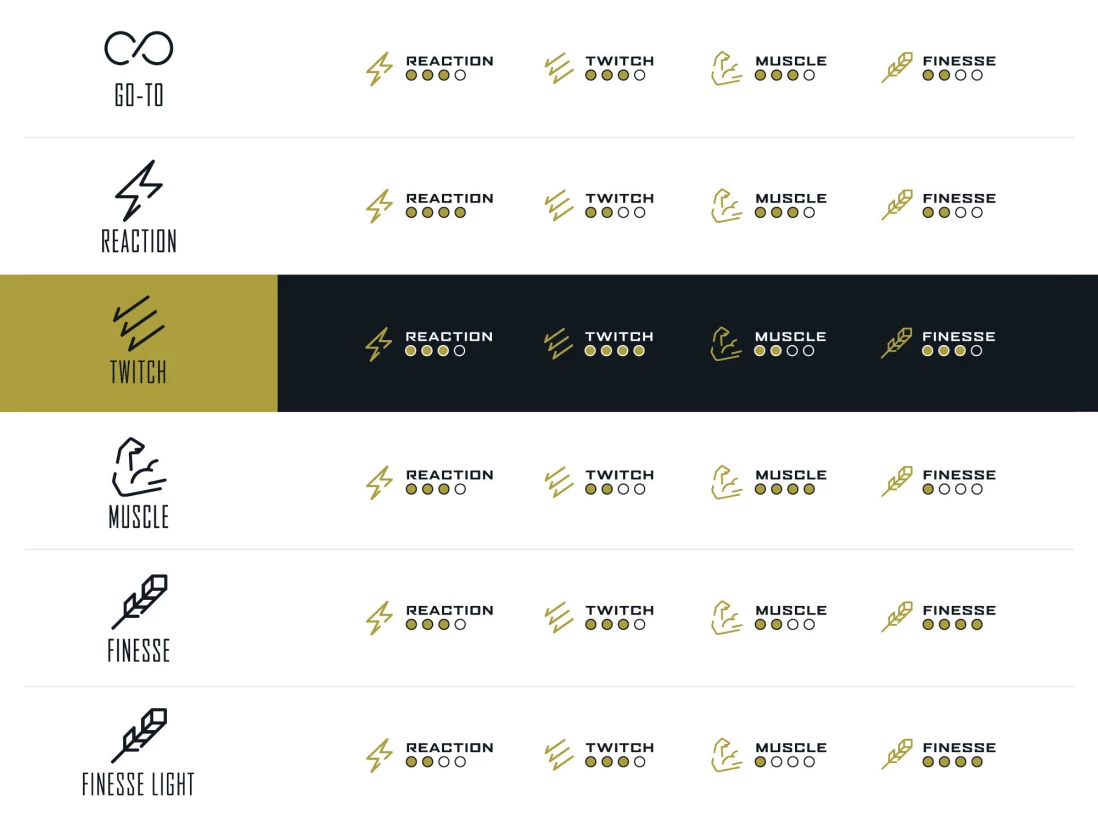Click the gold feather icon in the GO-TO row
The width and height of the screenshot is (1098, 824).
(x=897, y=68)
